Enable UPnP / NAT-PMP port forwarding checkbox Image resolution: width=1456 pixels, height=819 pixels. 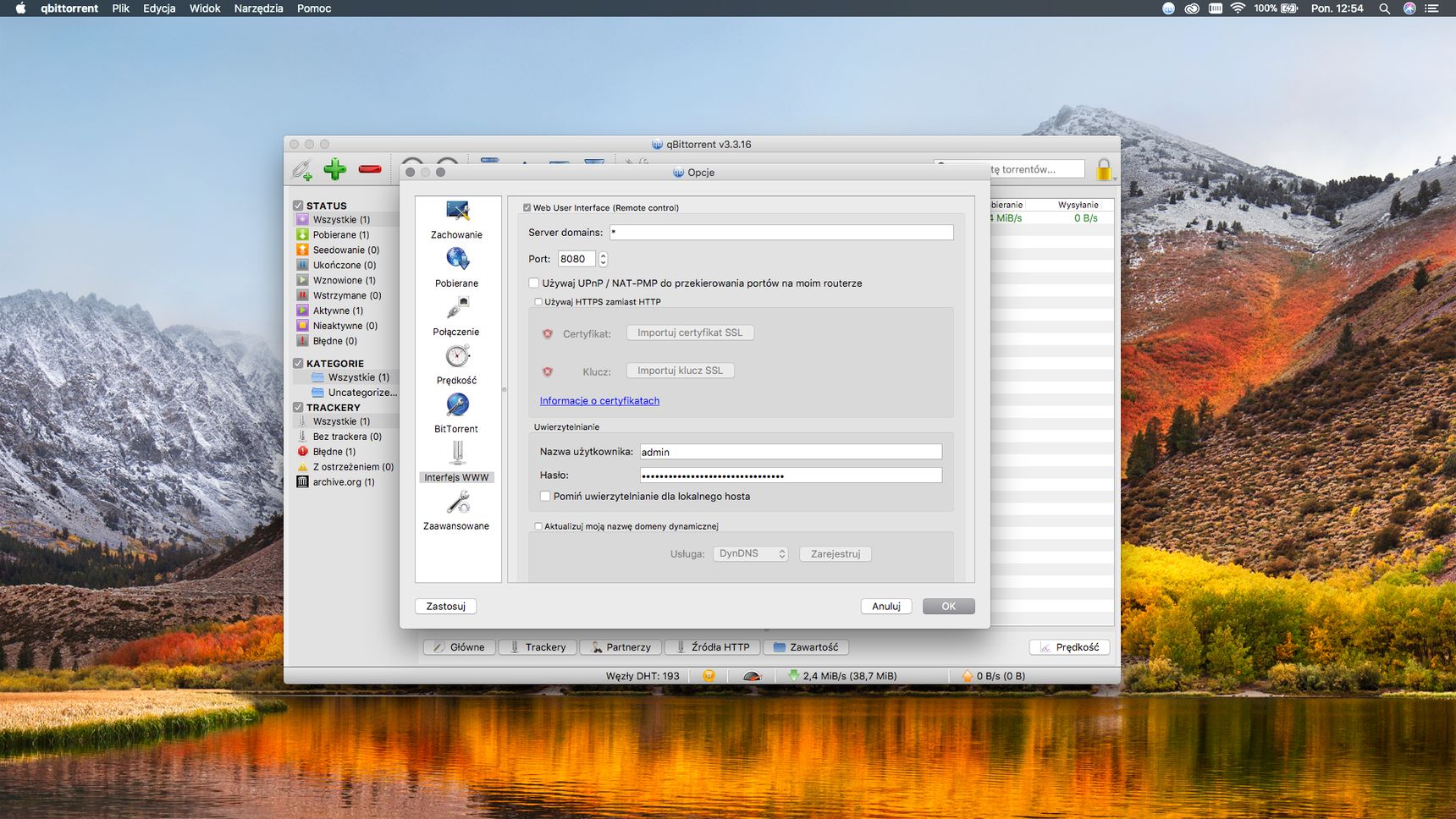(534, 283)
